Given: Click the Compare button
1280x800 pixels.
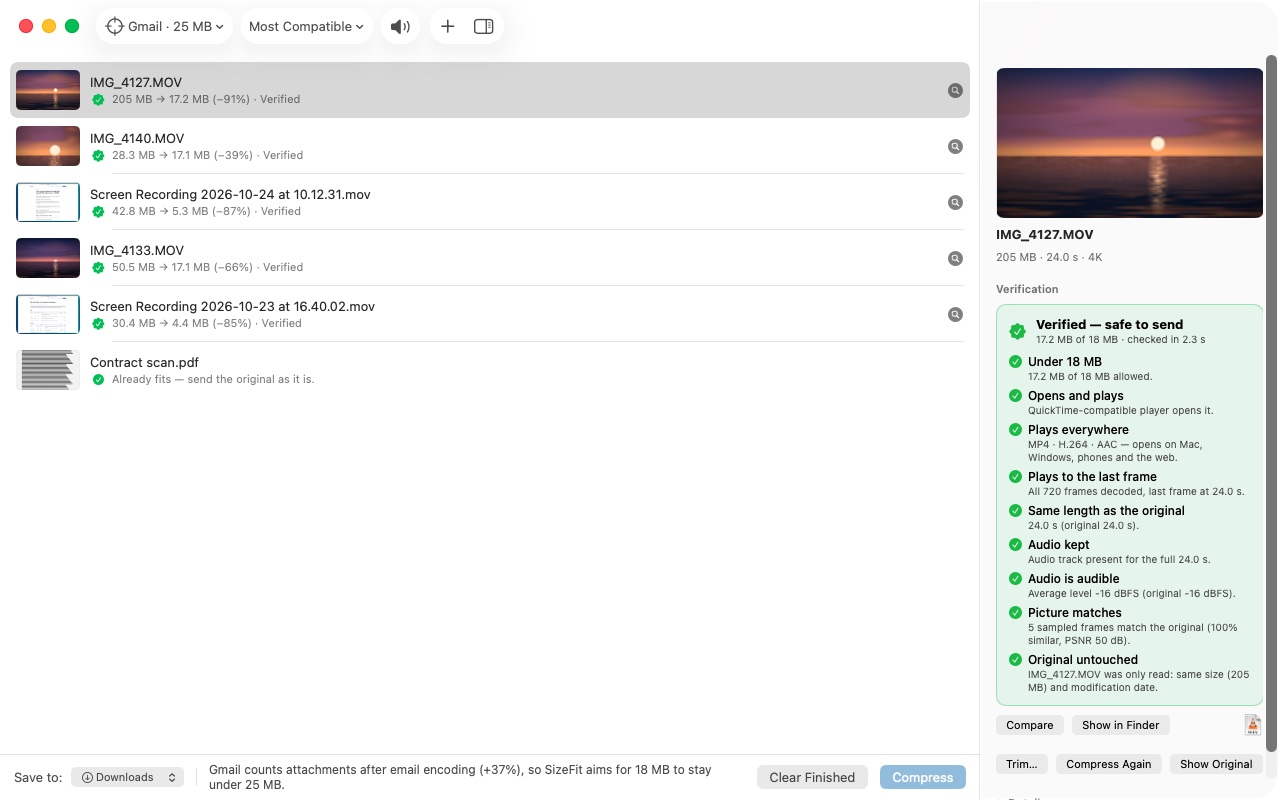Looking at the screenshot, I should pyautogui.click(x=1030, y=725).
